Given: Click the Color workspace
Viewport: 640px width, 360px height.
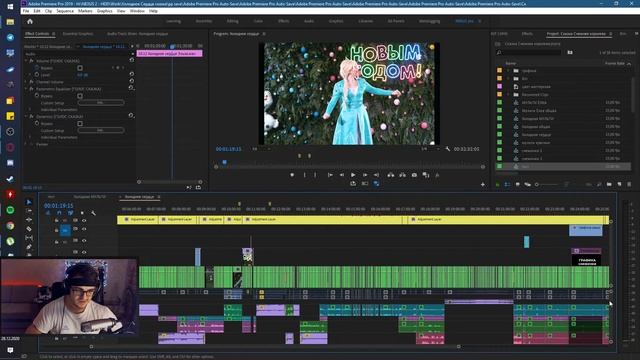Looking at the screenshot, I should (x=258, y=21).
